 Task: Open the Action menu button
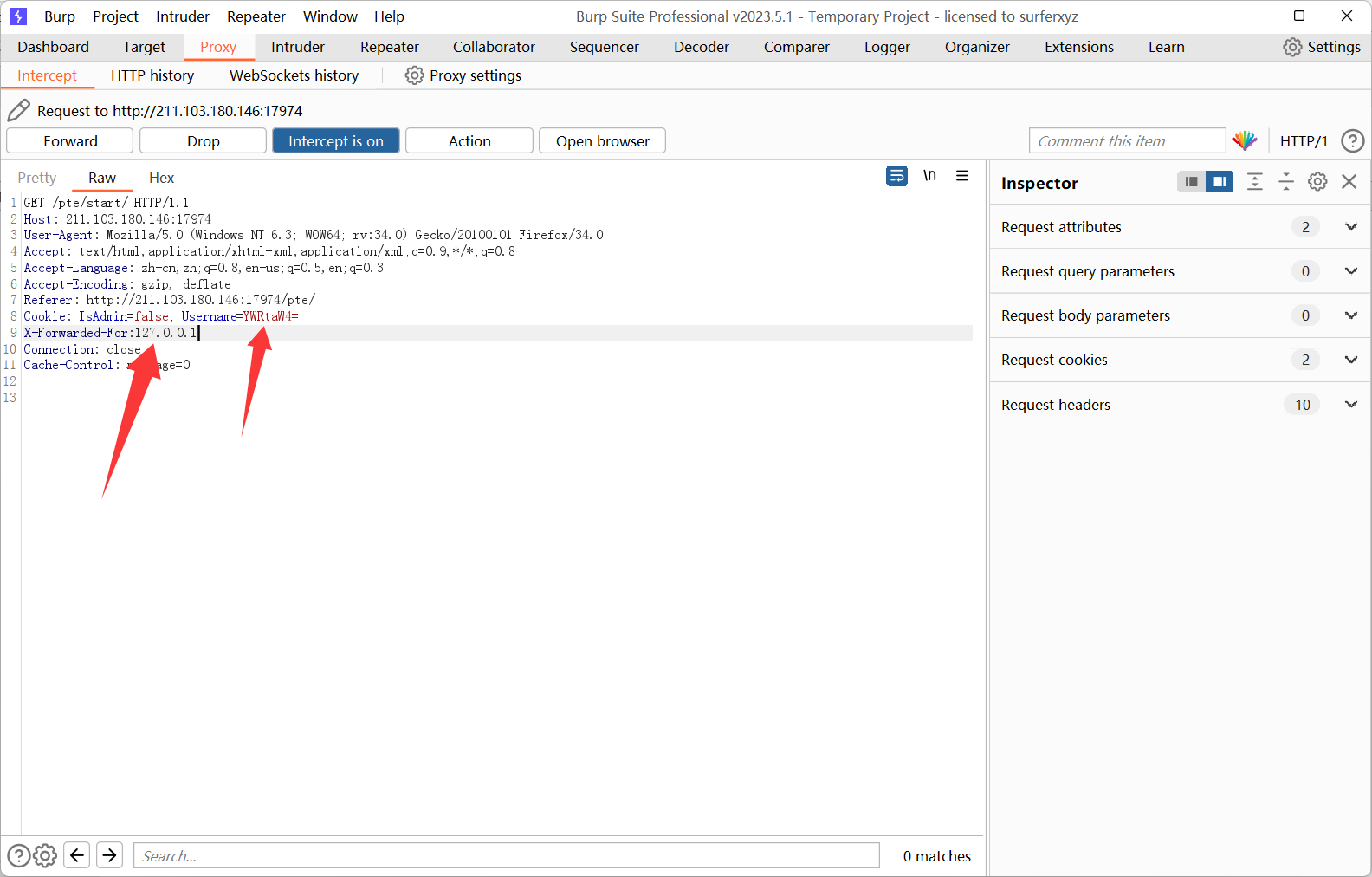point(469,140)
